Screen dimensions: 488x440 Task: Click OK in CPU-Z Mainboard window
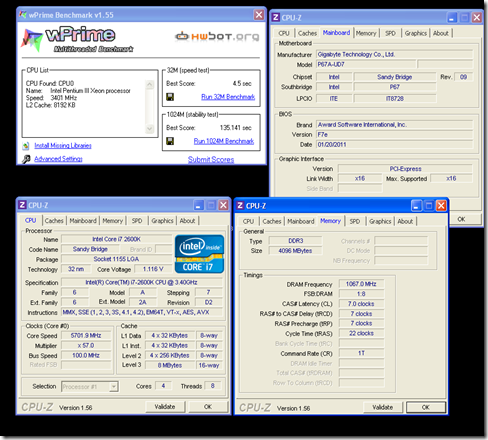(462, 219)
